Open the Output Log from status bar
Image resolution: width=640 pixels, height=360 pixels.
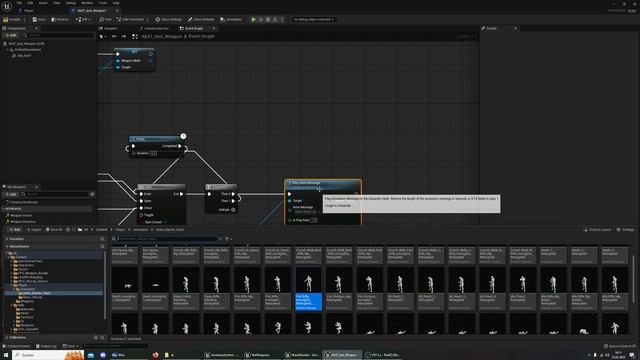(x=46, y=346)
